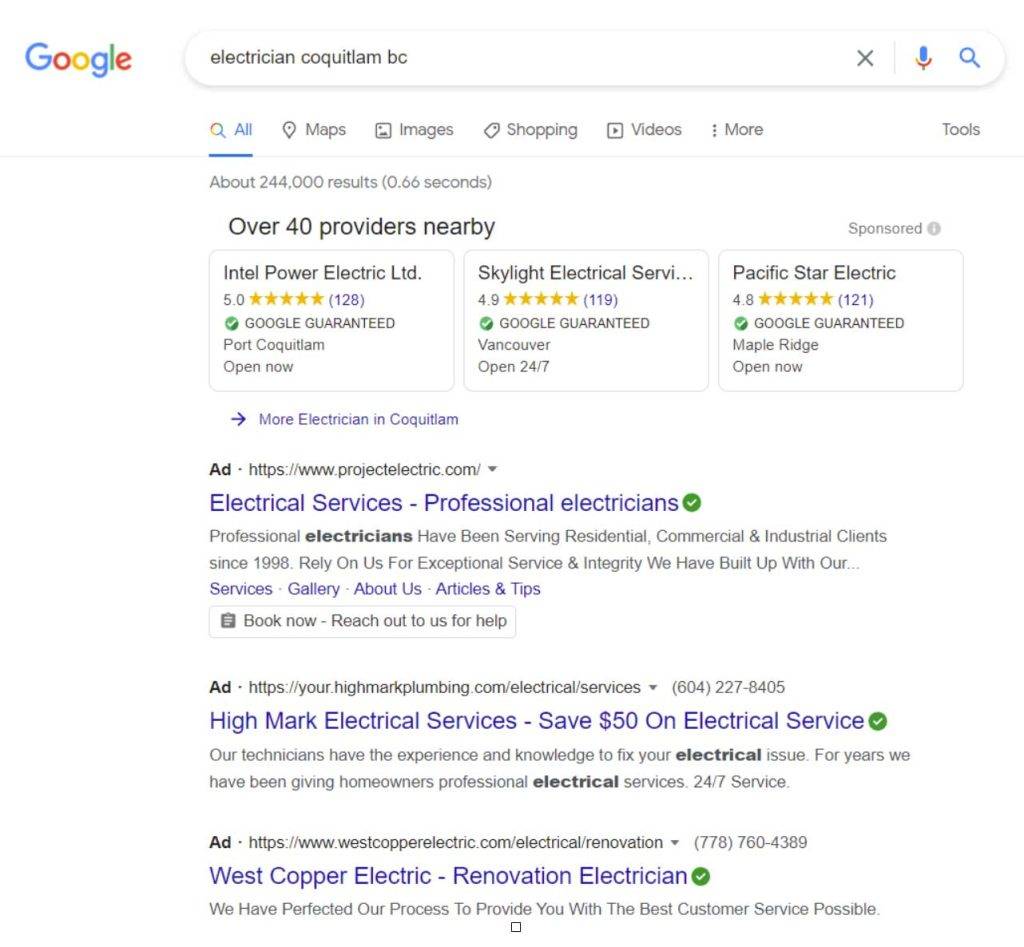Screen dimensions: 1024x947
Task: Open the Google logo homepage
Action: [78, 59]
